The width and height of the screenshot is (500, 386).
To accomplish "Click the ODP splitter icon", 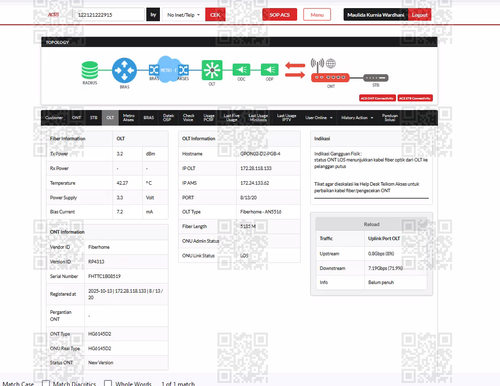I will point(269,70).
